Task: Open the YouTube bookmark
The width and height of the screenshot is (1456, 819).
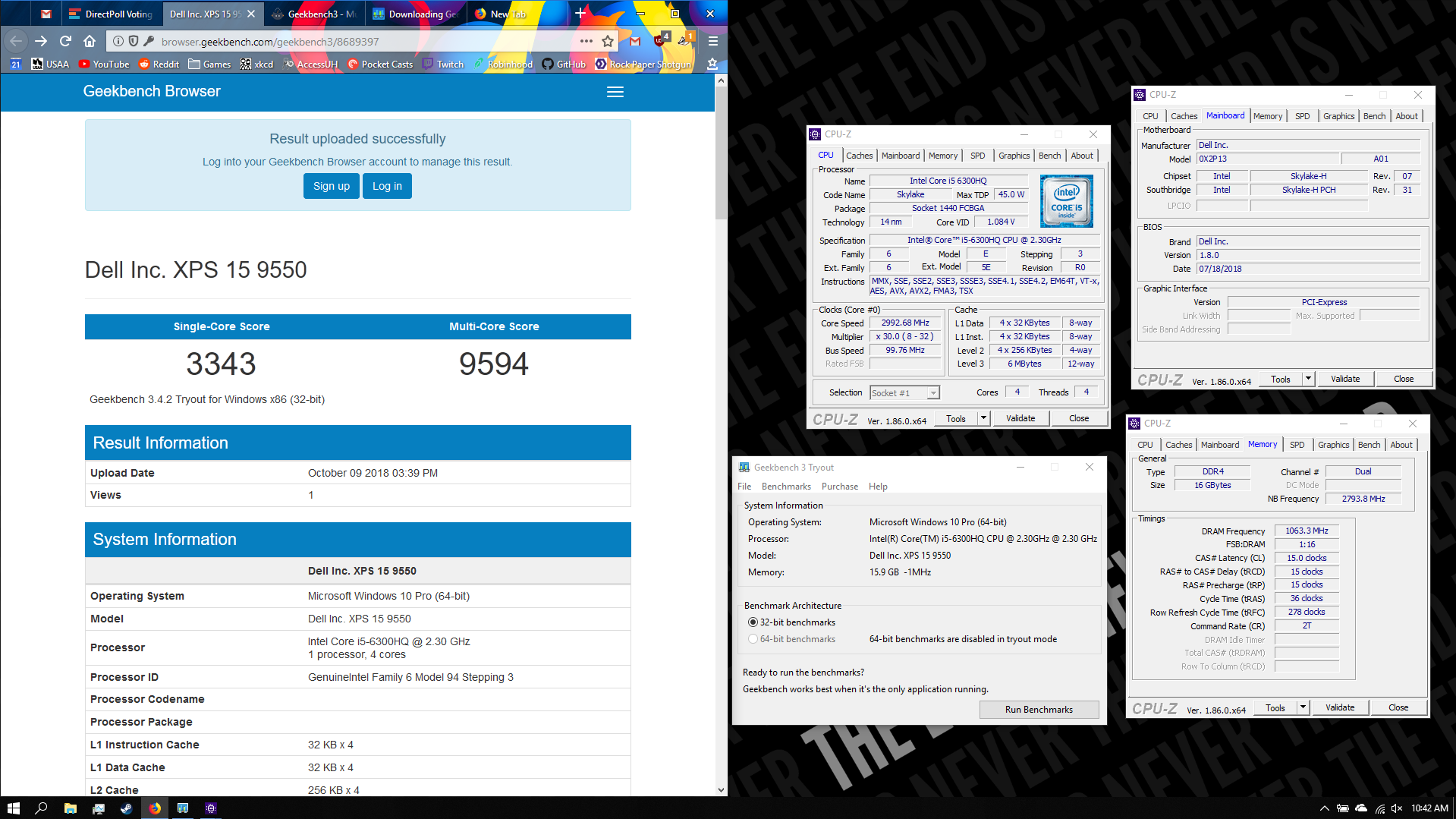Action: click(x=104, y=65)
